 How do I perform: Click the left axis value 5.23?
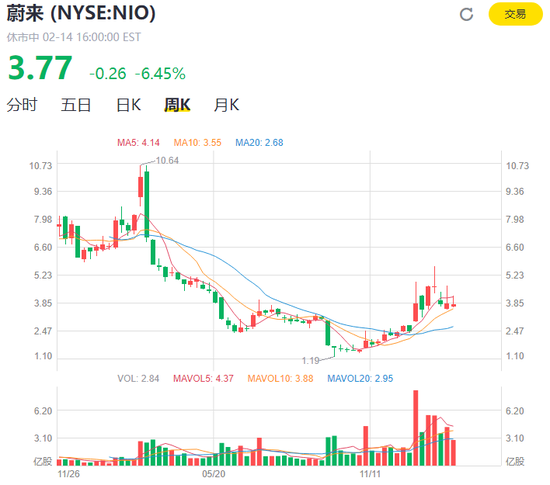tap(43, 275)
